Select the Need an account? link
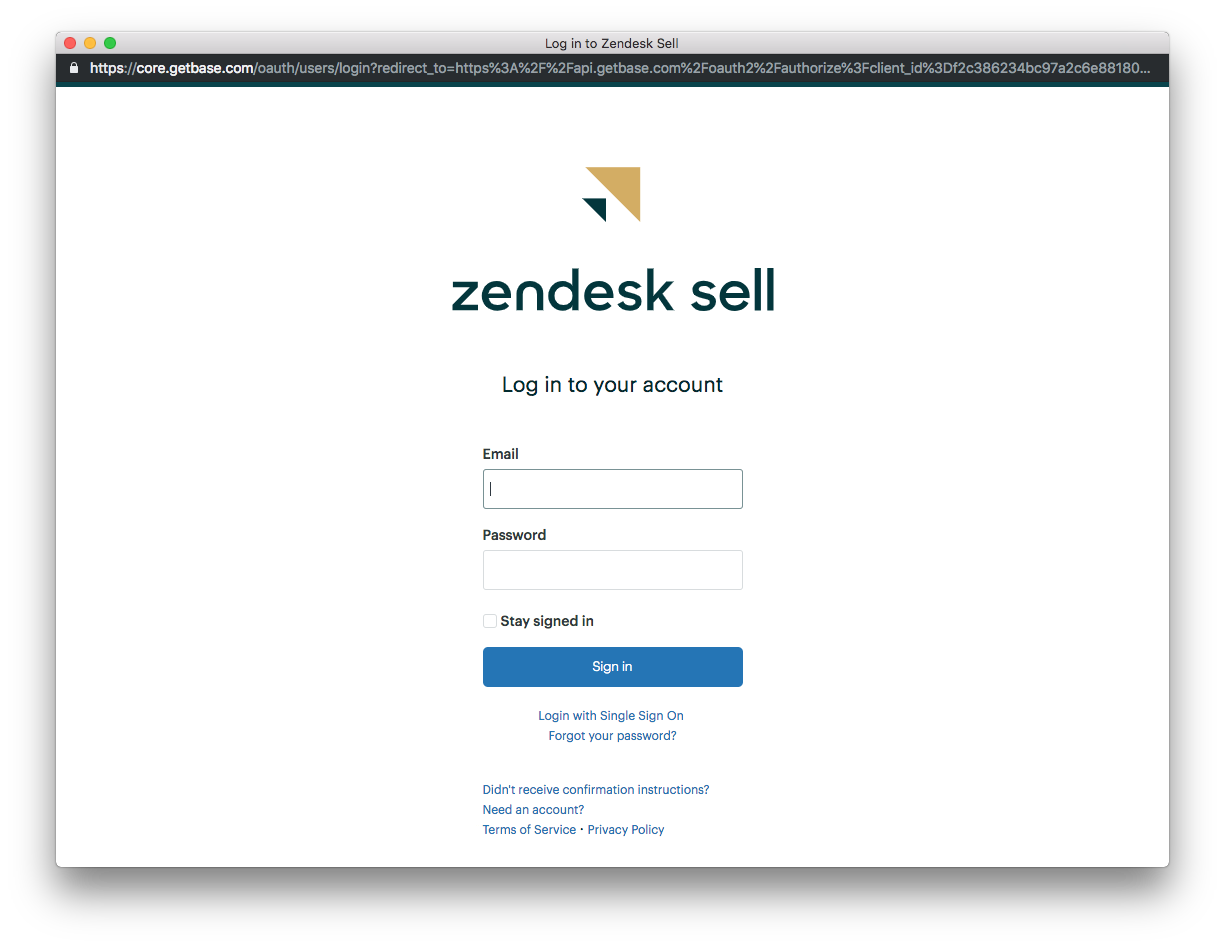The image size is (1225, 947). pos(533,810)
